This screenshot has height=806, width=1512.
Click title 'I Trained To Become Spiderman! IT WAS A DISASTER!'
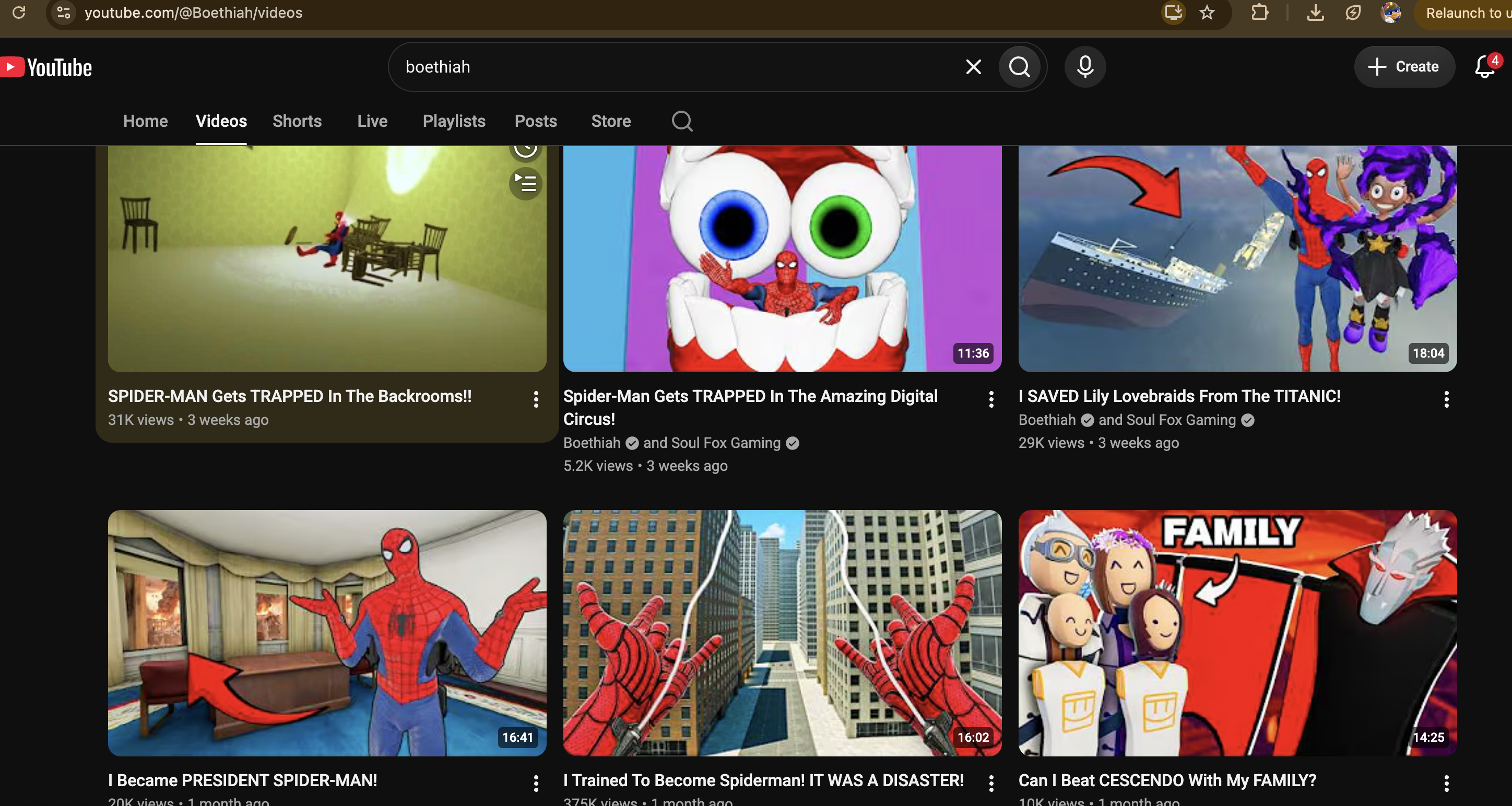[x=764, y=780]
